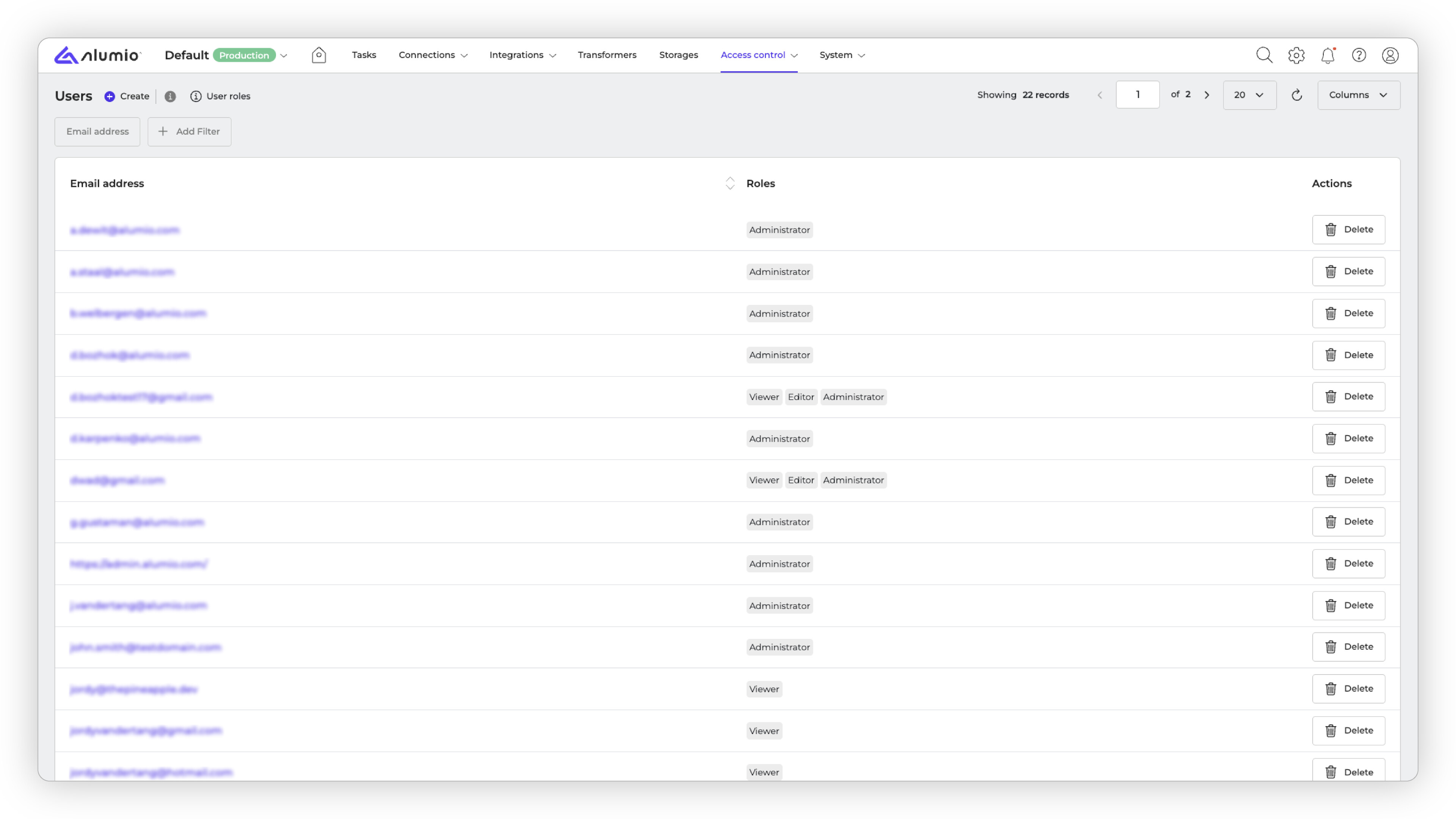
Task: Open the System menu
Action: click(842, 55)
